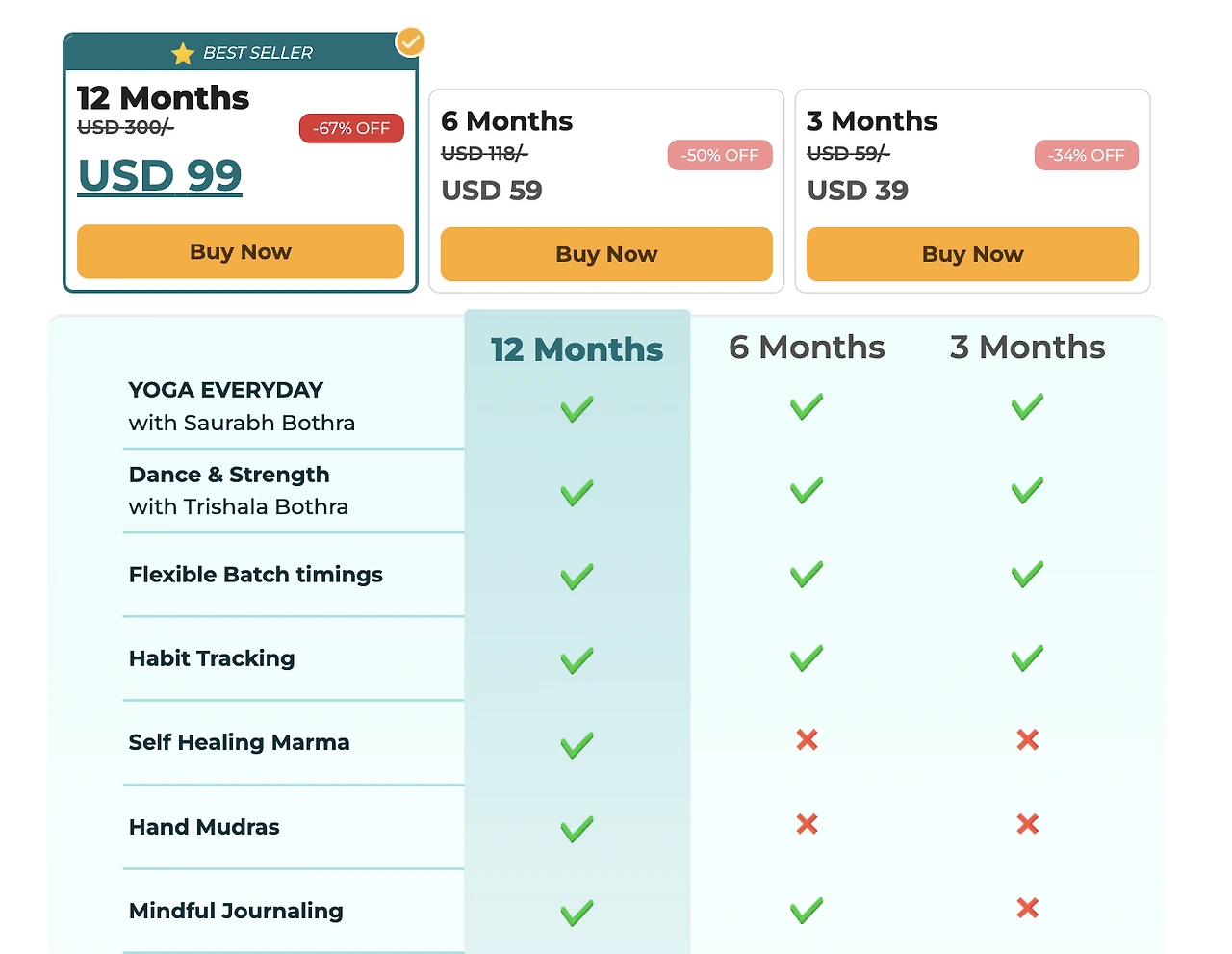
Task: Click Buy Now for 6 Months plan
Action: pyautogui.click(x=606, y=254)
